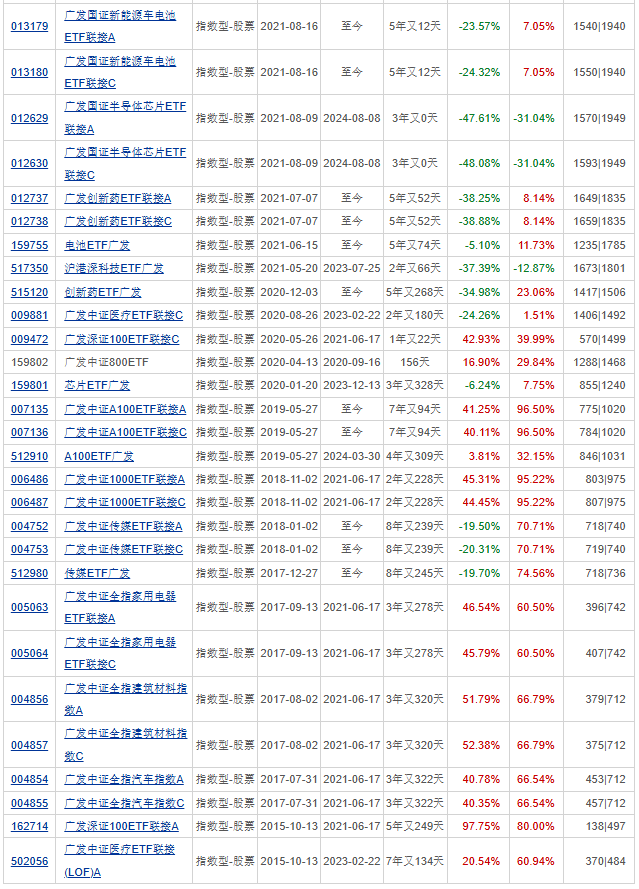The image size is (639, 889).
Task: Click fund code 004856
Action: tap(29, 700)
